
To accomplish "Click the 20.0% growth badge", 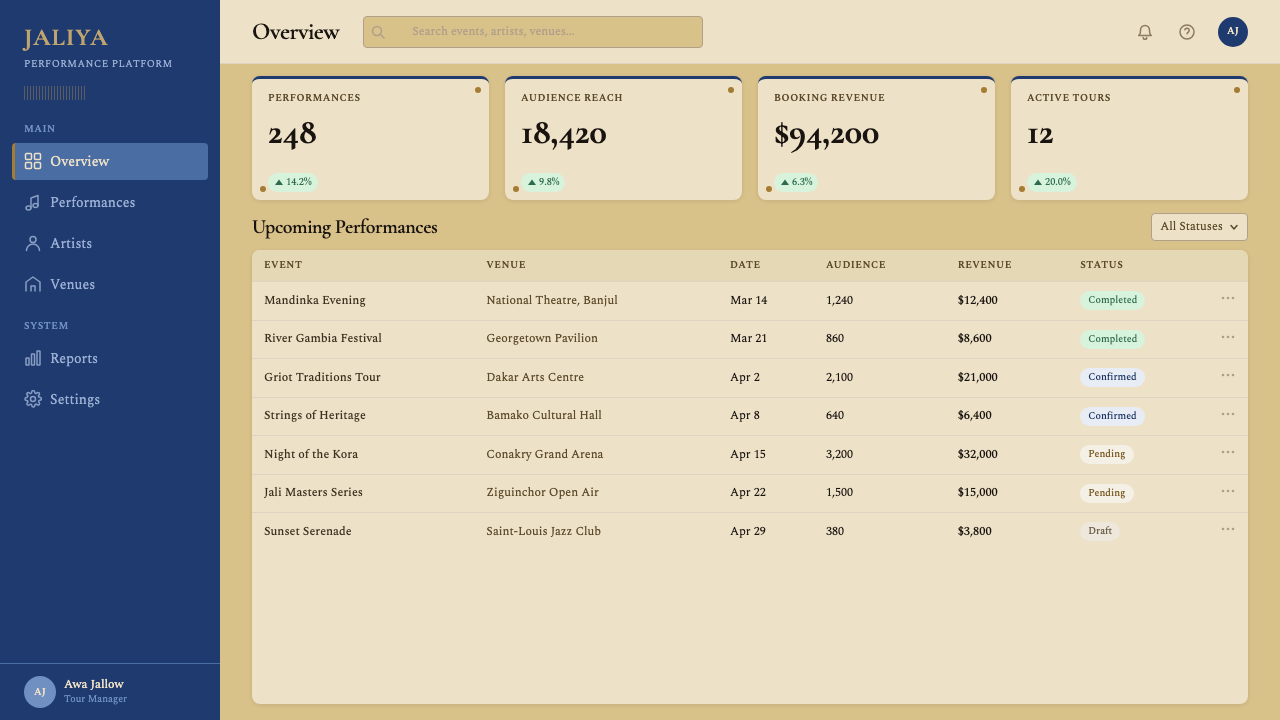I will 1052,182.
